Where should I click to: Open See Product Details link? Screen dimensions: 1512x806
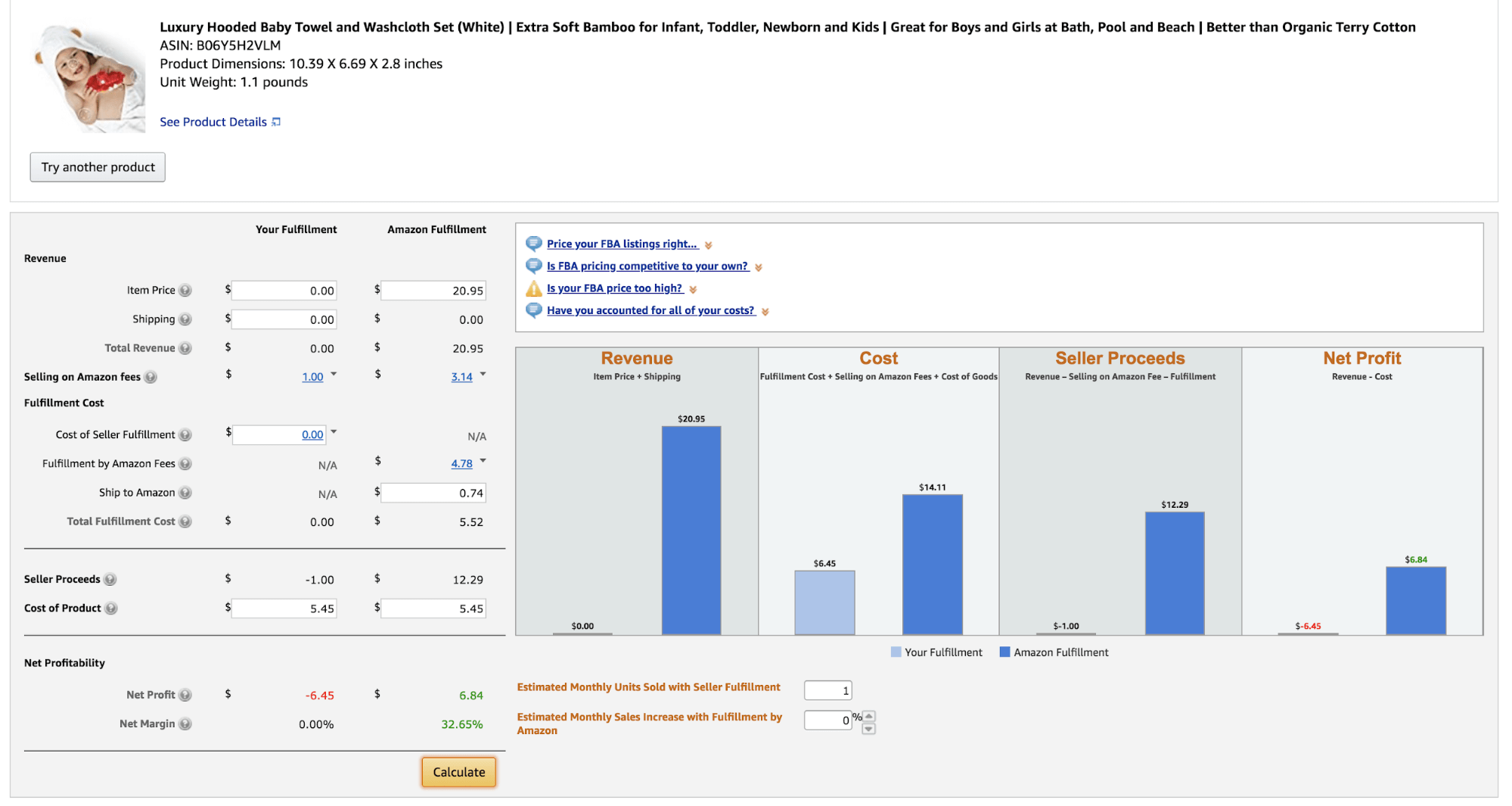(213, 122)
